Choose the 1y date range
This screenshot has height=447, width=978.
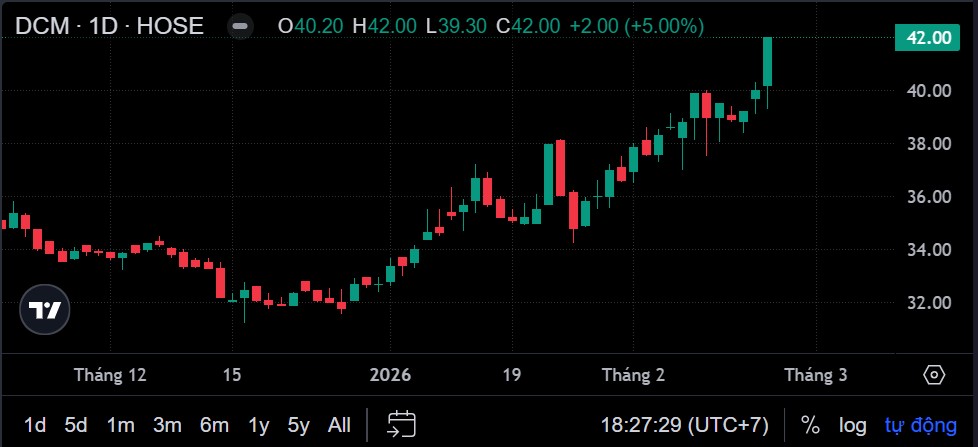tap(259, 425)
